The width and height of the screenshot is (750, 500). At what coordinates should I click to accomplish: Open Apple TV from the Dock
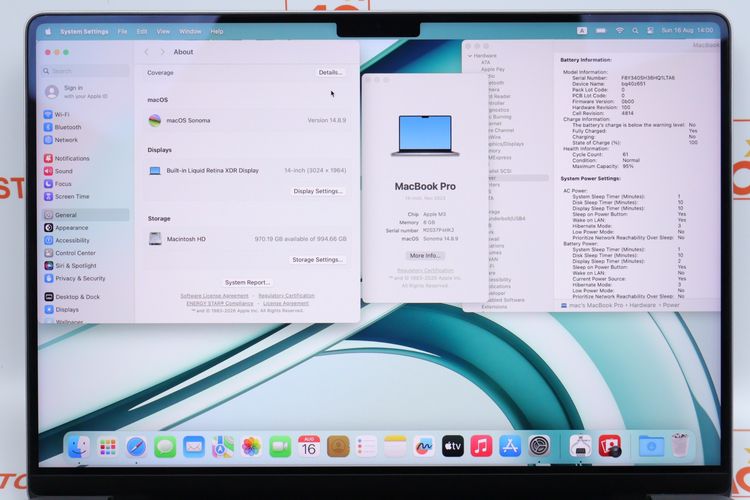click(452, 446)
